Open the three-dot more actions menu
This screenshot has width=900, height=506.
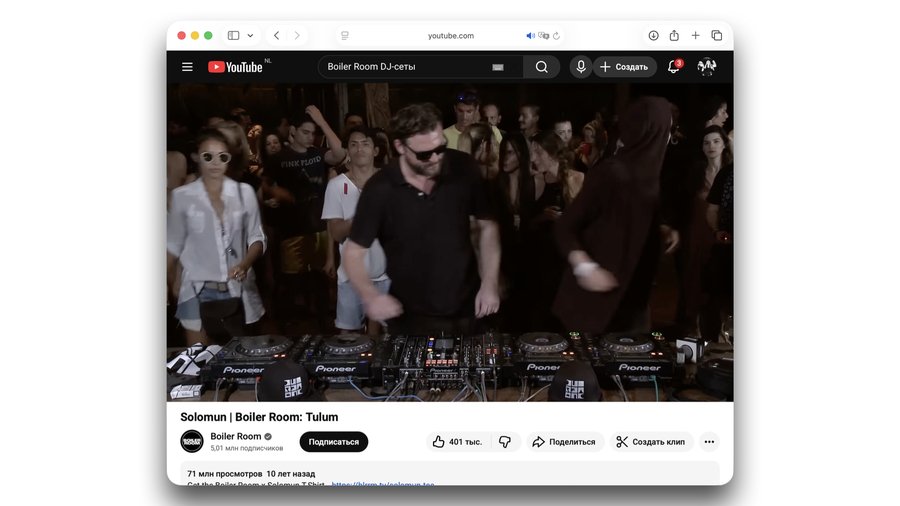[709, 442]
